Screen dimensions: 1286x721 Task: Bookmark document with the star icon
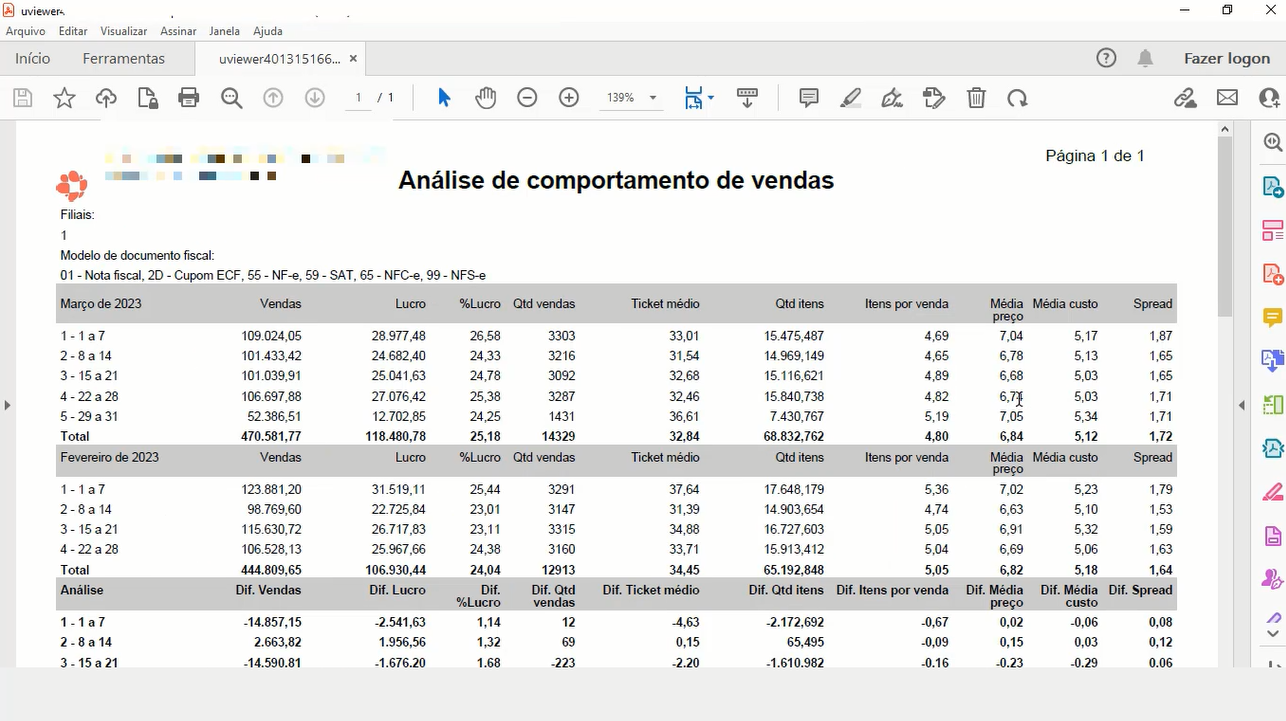[x=64, y=98]
